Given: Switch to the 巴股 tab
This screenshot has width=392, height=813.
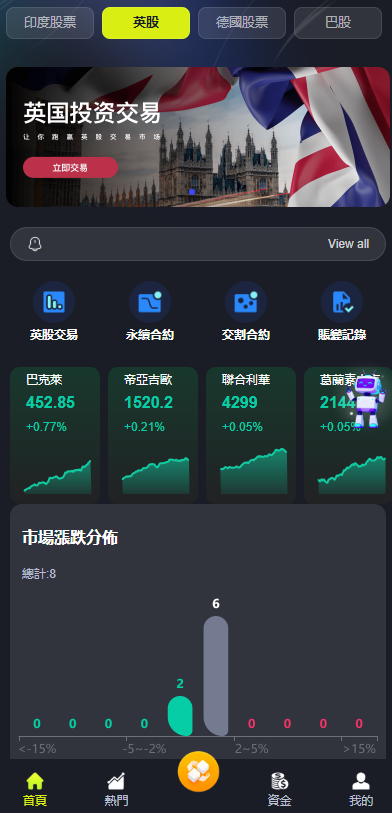Looking at the screenshot, I should [338, 23].
